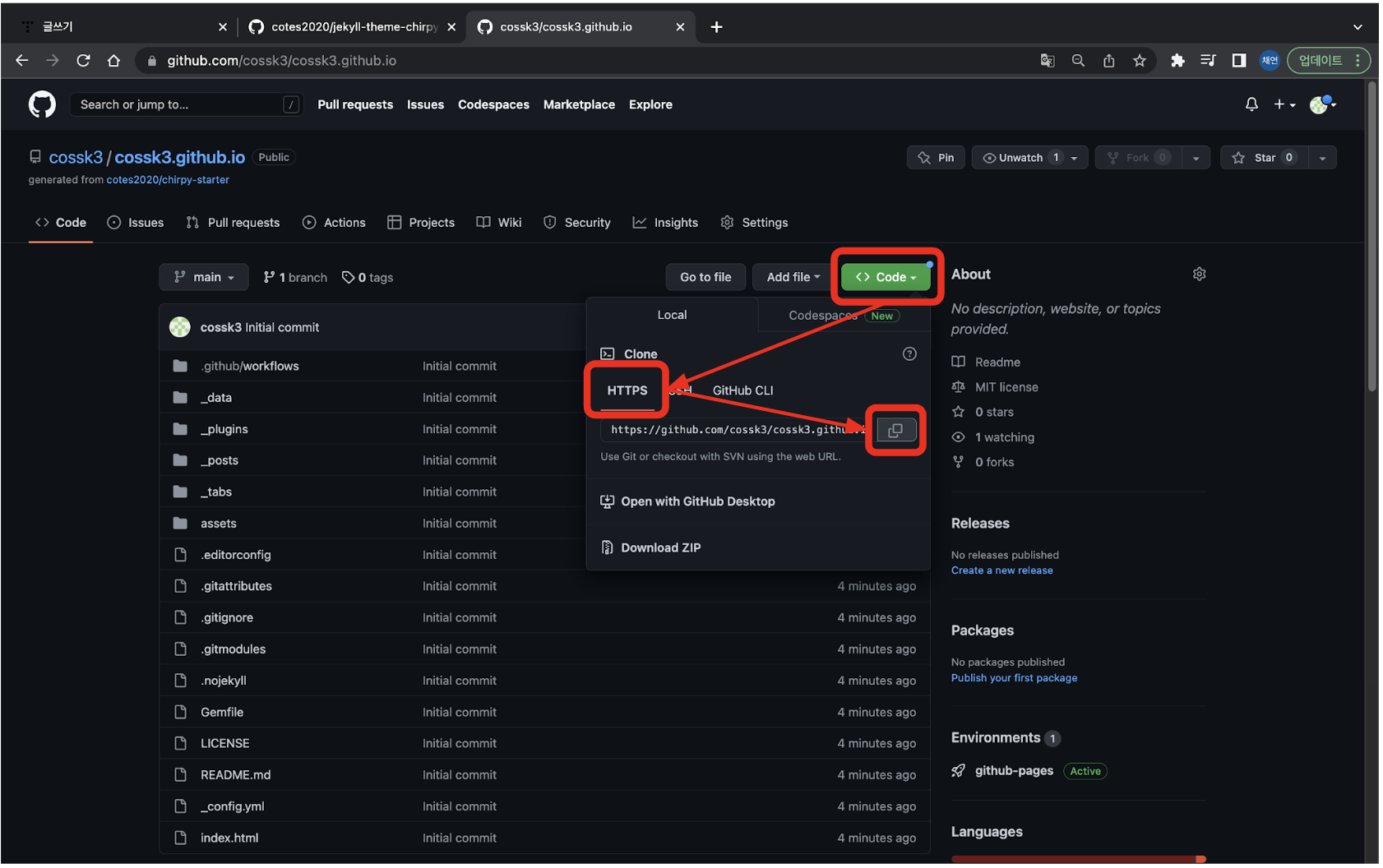Open the Unwatch notifications dropdown
Screen dimensions: 1383x868
pos(1029,158)
